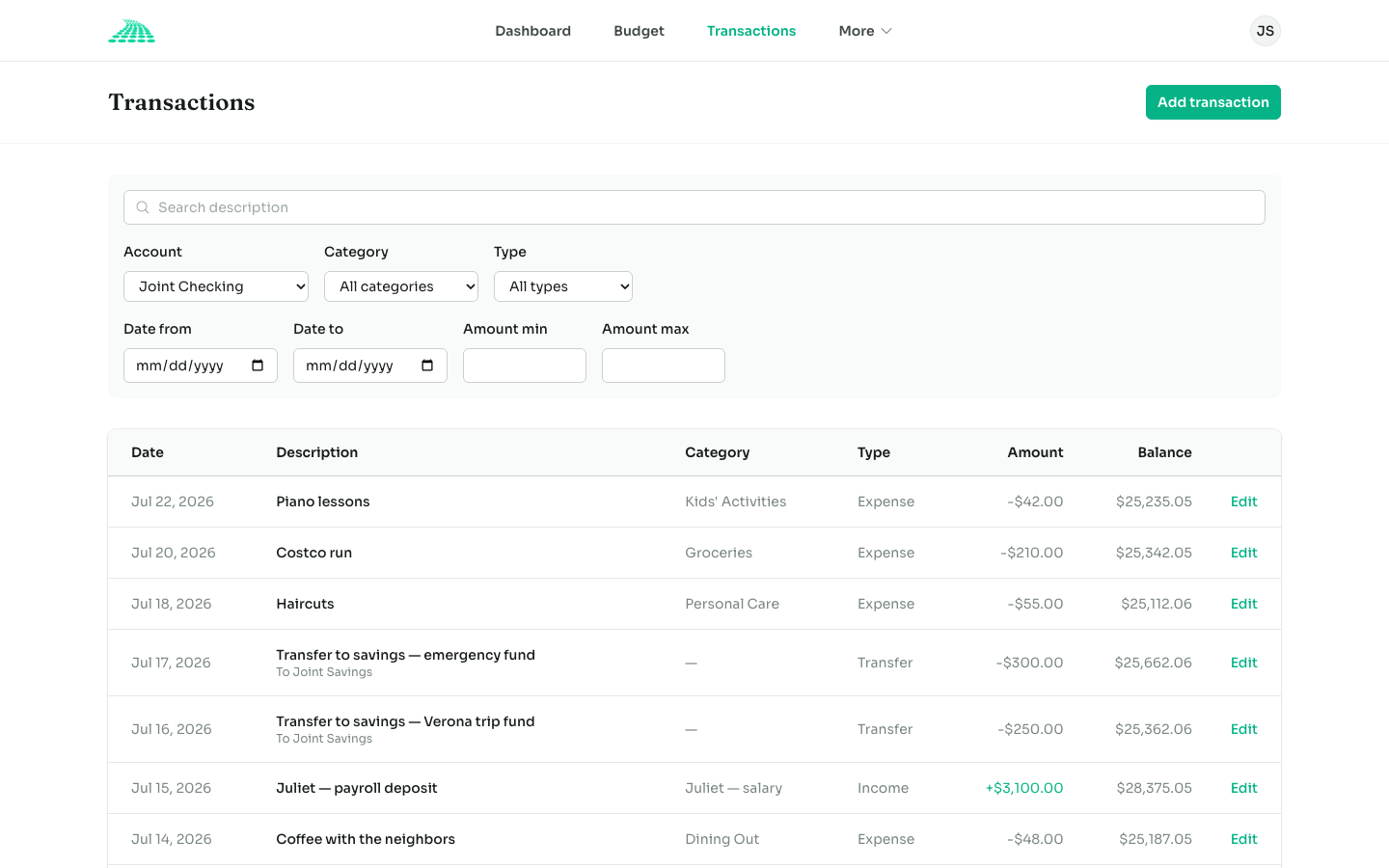Go to the Budget tab

pyautogui.click(x=639, y=31)
